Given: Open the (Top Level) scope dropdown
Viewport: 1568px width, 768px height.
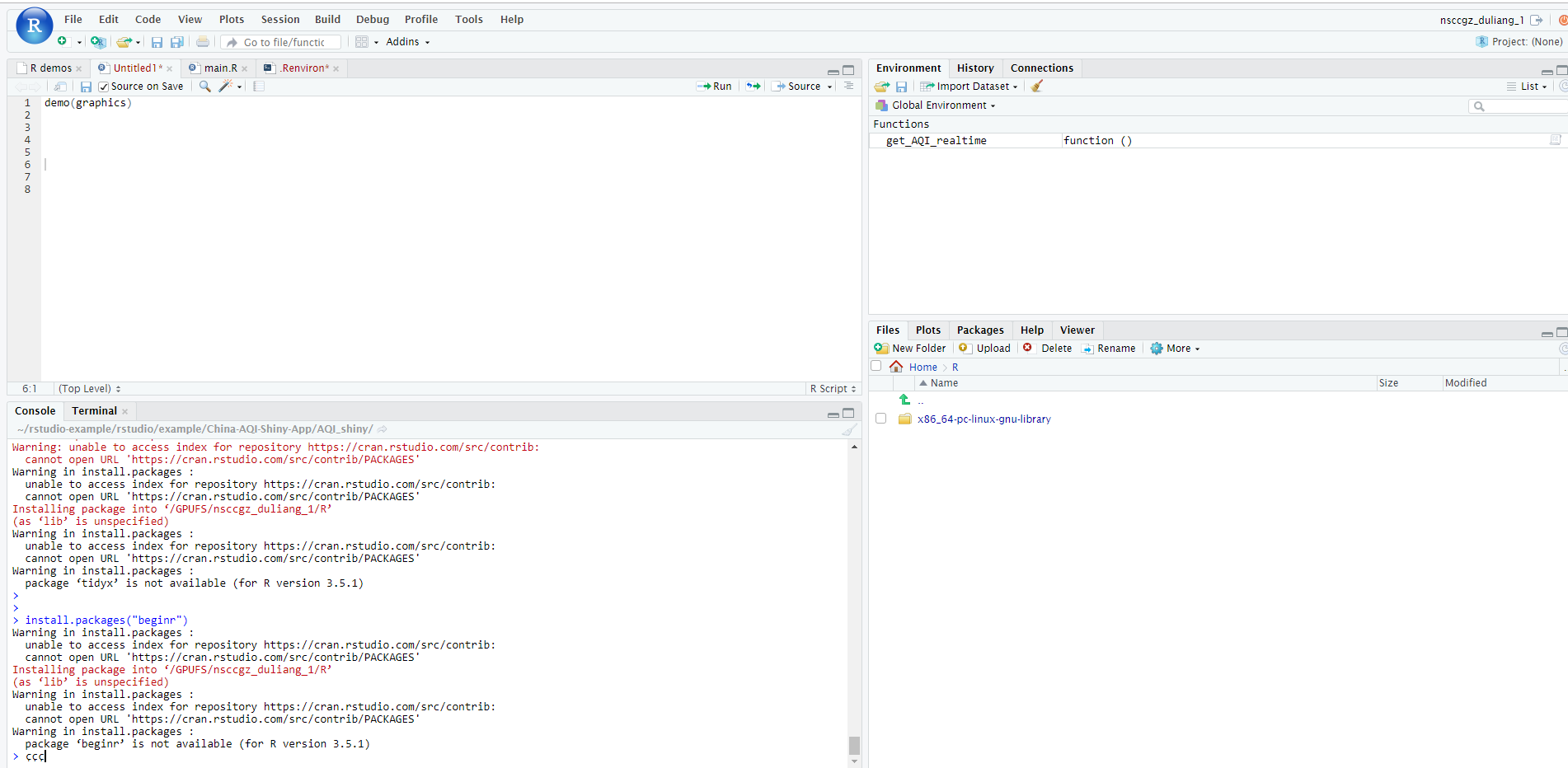Looking at the screenshot, I should coord(90,389).
